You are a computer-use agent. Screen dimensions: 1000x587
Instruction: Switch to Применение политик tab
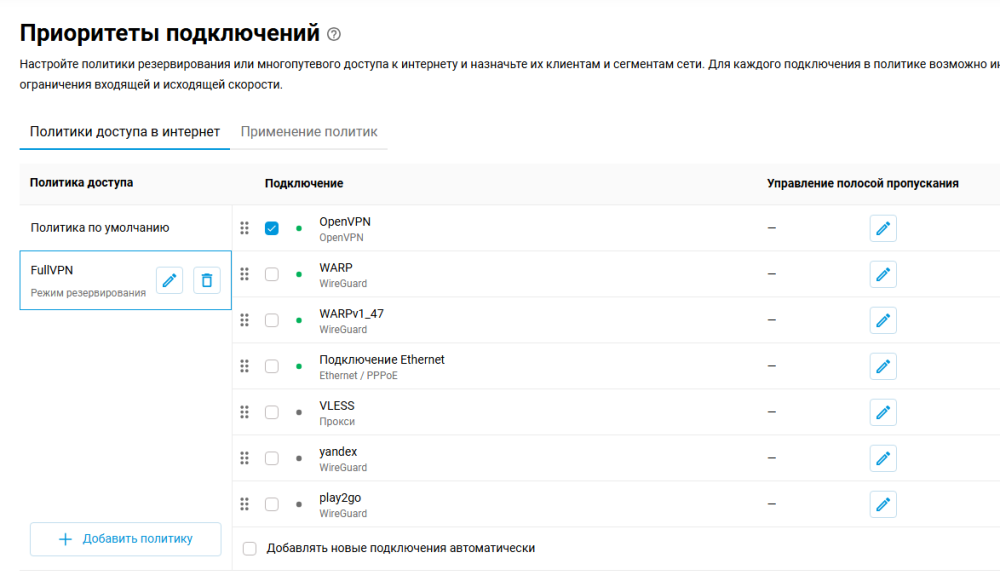309,131
